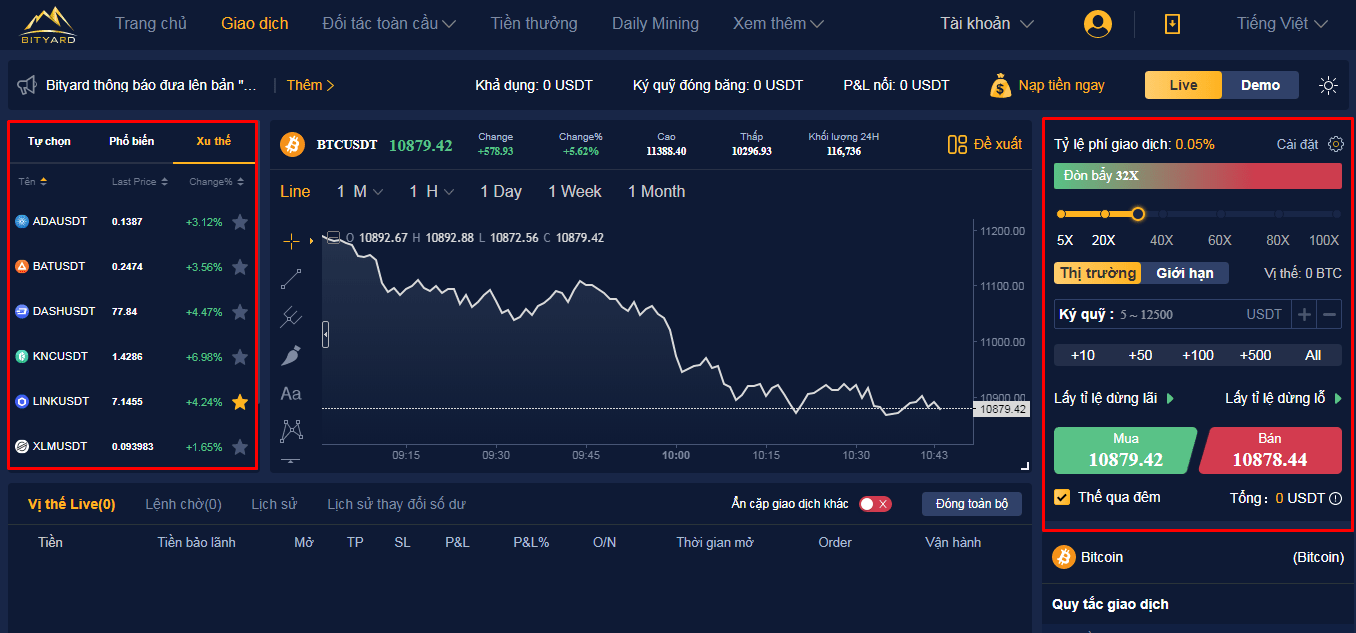
Task: Unfavorite LINKUSDT by clicking its star
Action: click(240, 401)
